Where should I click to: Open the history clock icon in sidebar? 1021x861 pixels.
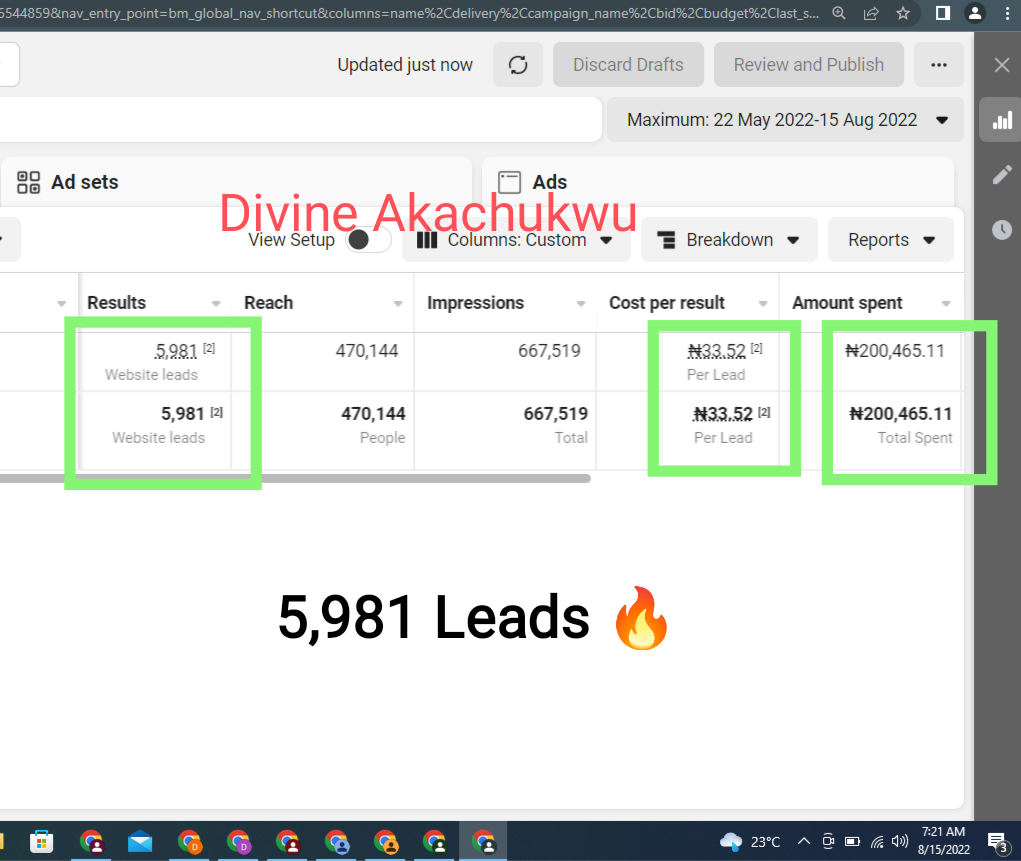click(1001, 230)
